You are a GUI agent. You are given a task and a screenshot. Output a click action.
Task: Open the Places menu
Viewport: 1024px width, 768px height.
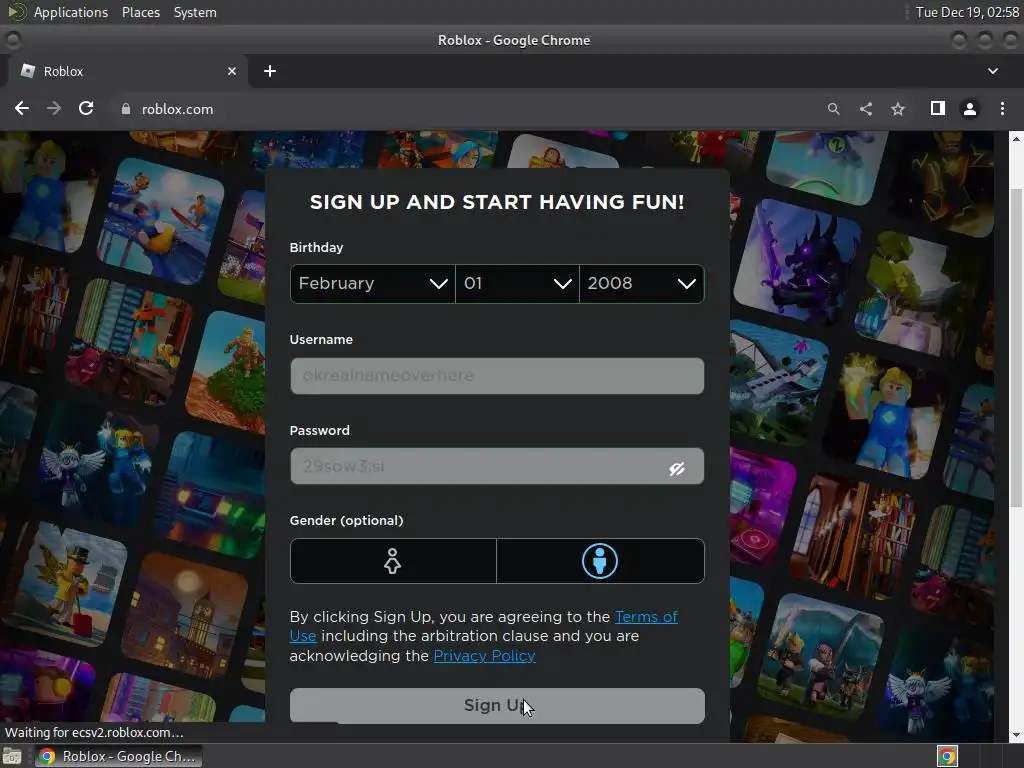(x=141, y=12)
